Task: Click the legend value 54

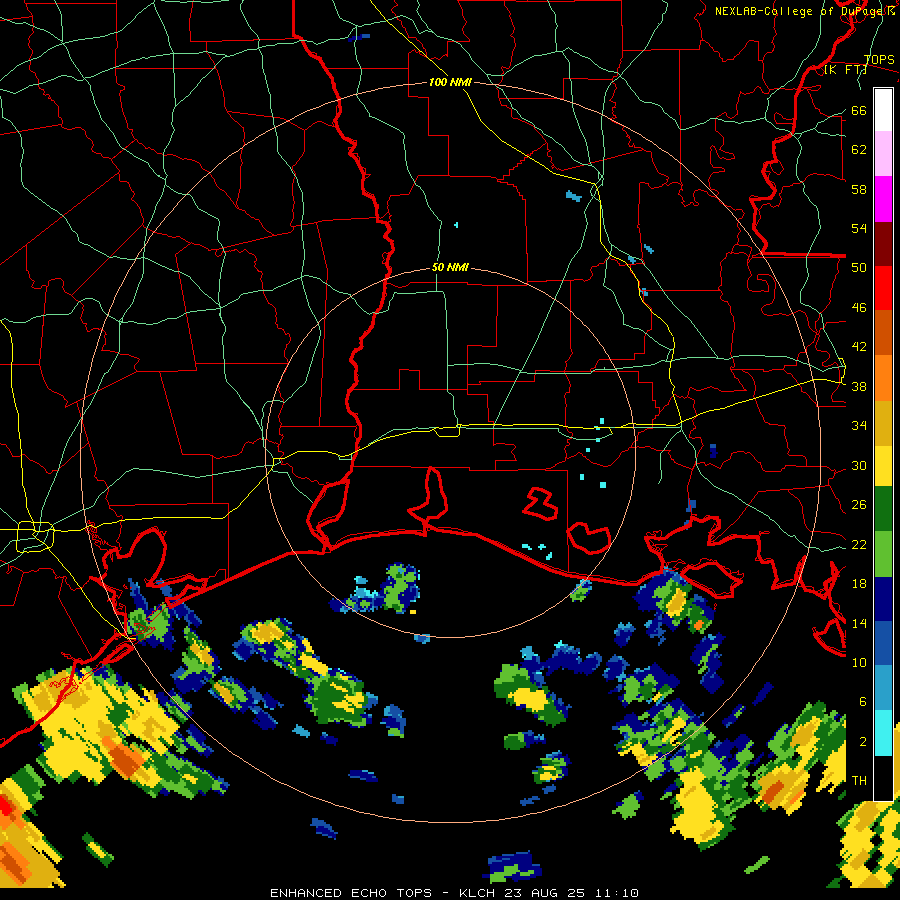Action: (x=859, y=228)
